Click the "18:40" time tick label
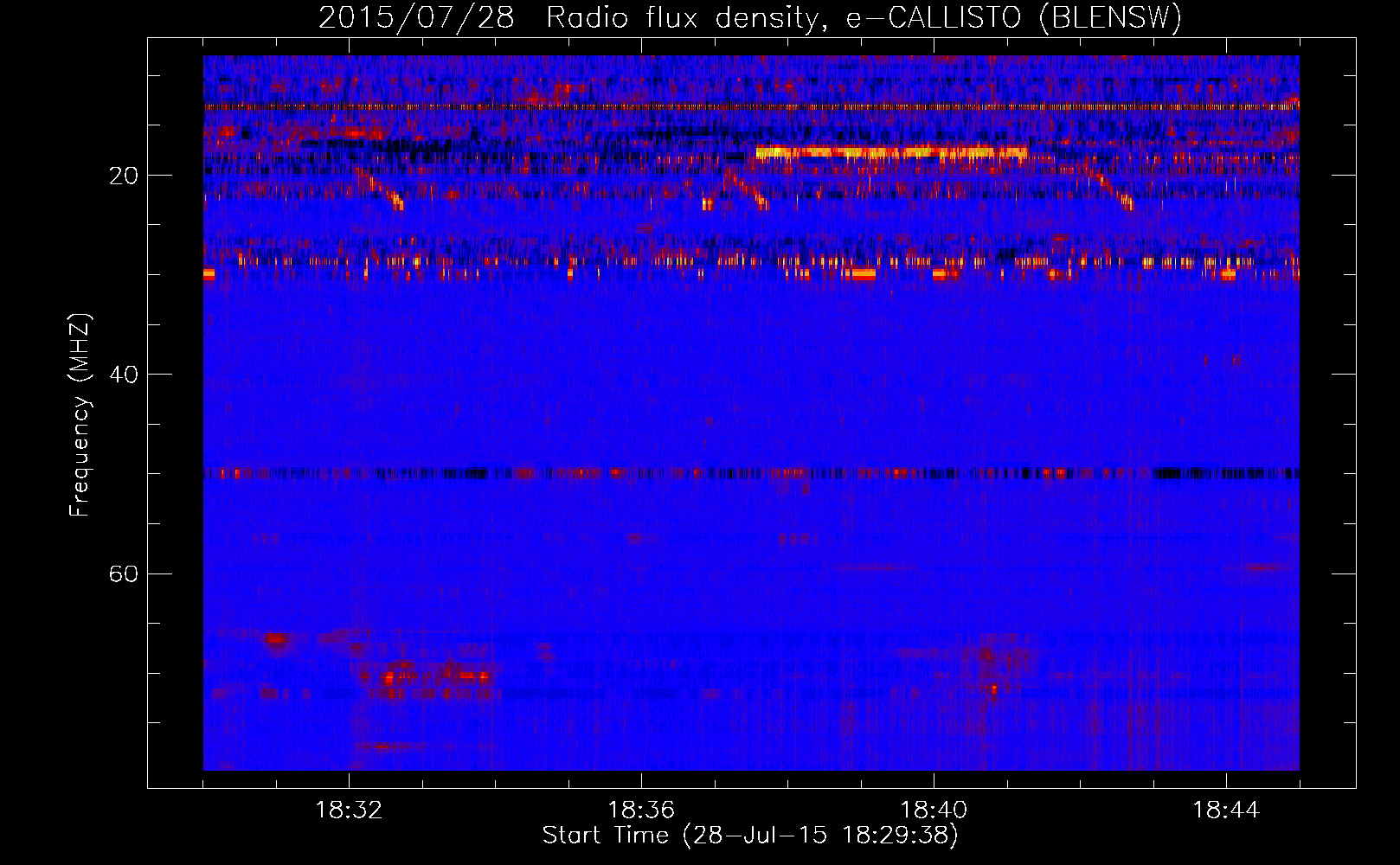1400x865 pixels. coord(934,811)
